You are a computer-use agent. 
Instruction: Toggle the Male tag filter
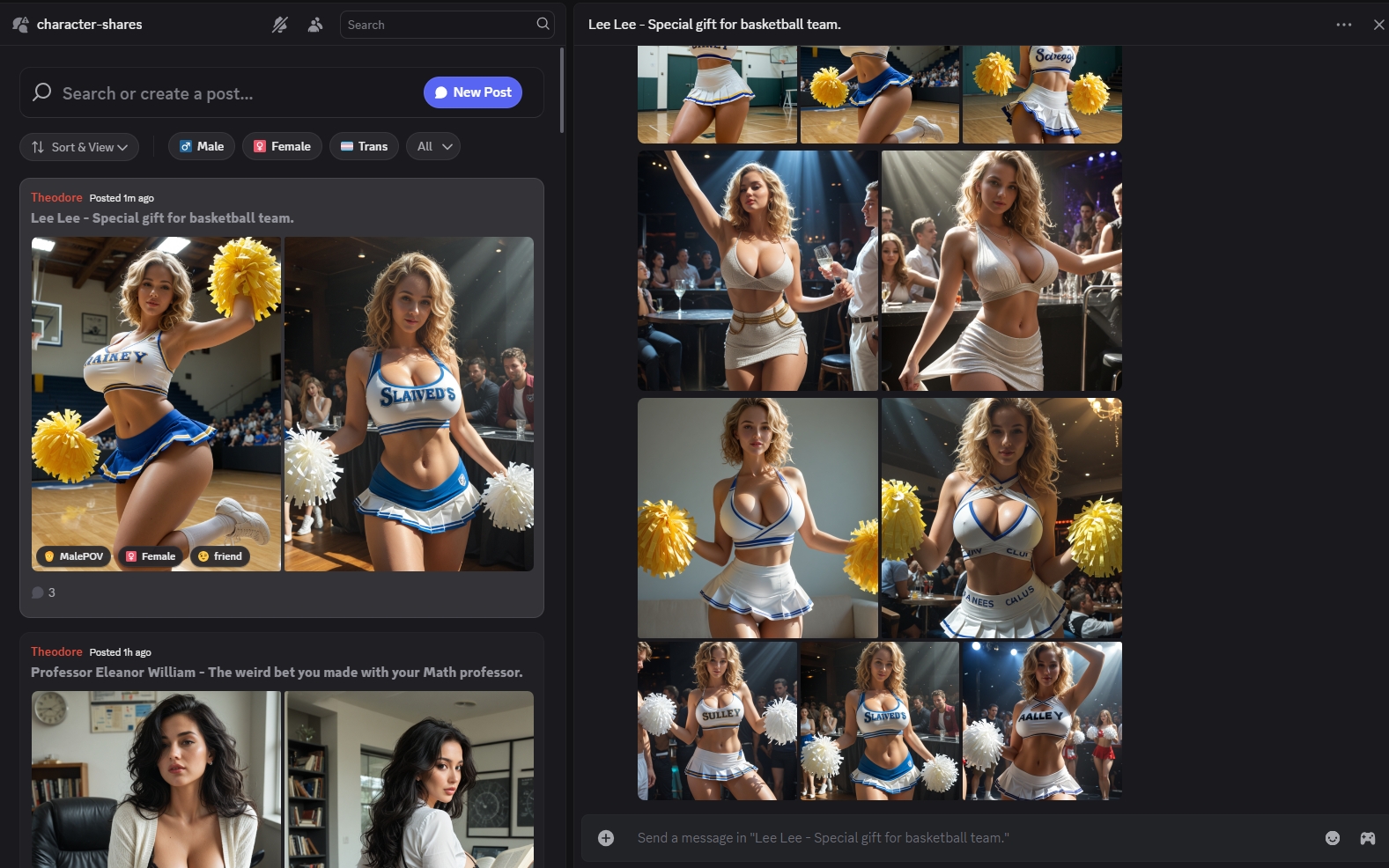coord(202,146)
